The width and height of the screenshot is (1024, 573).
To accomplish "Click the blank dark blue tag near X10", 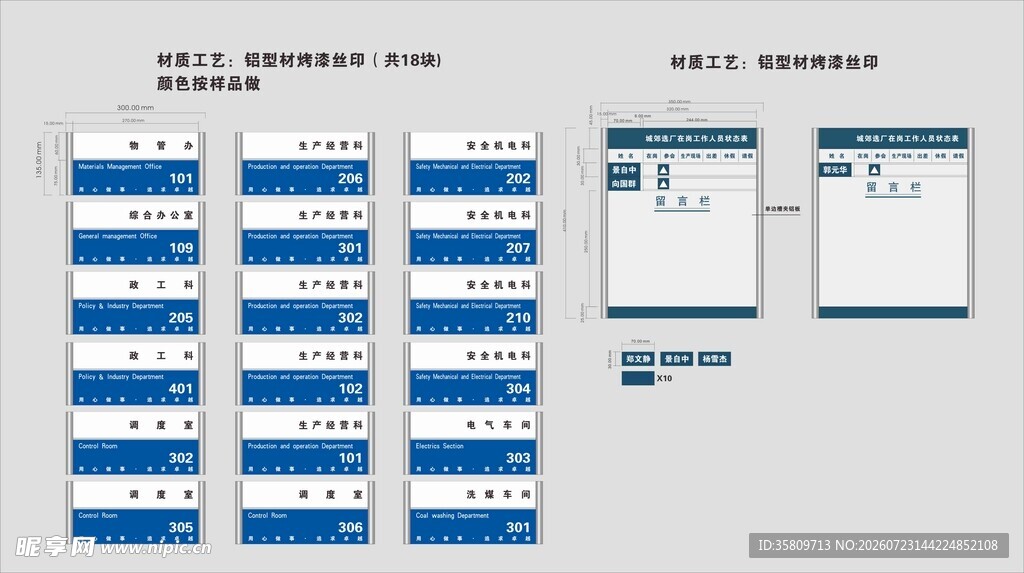I will pos(638,378).
